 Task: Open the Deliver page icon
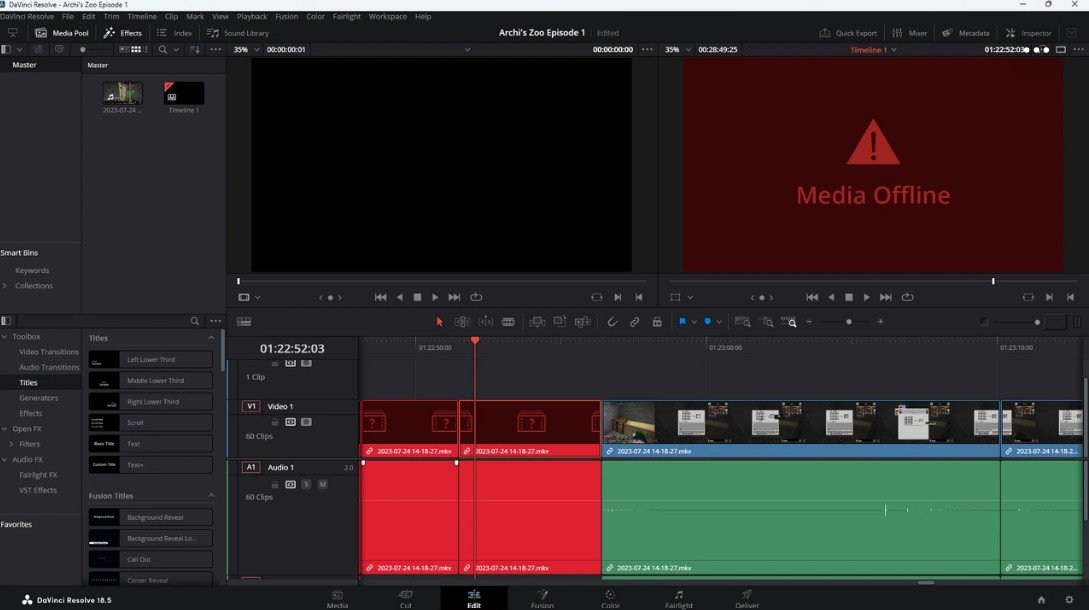click(747, 598)
